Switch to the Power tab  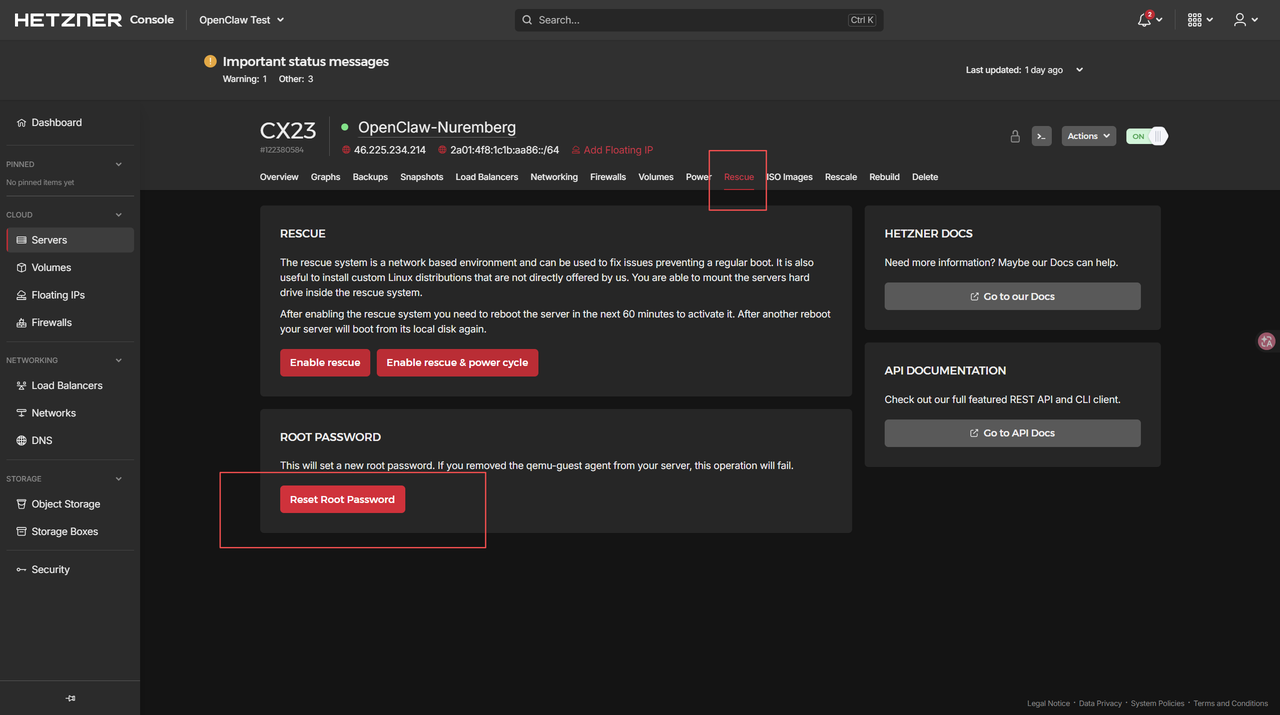coord(699,177)
